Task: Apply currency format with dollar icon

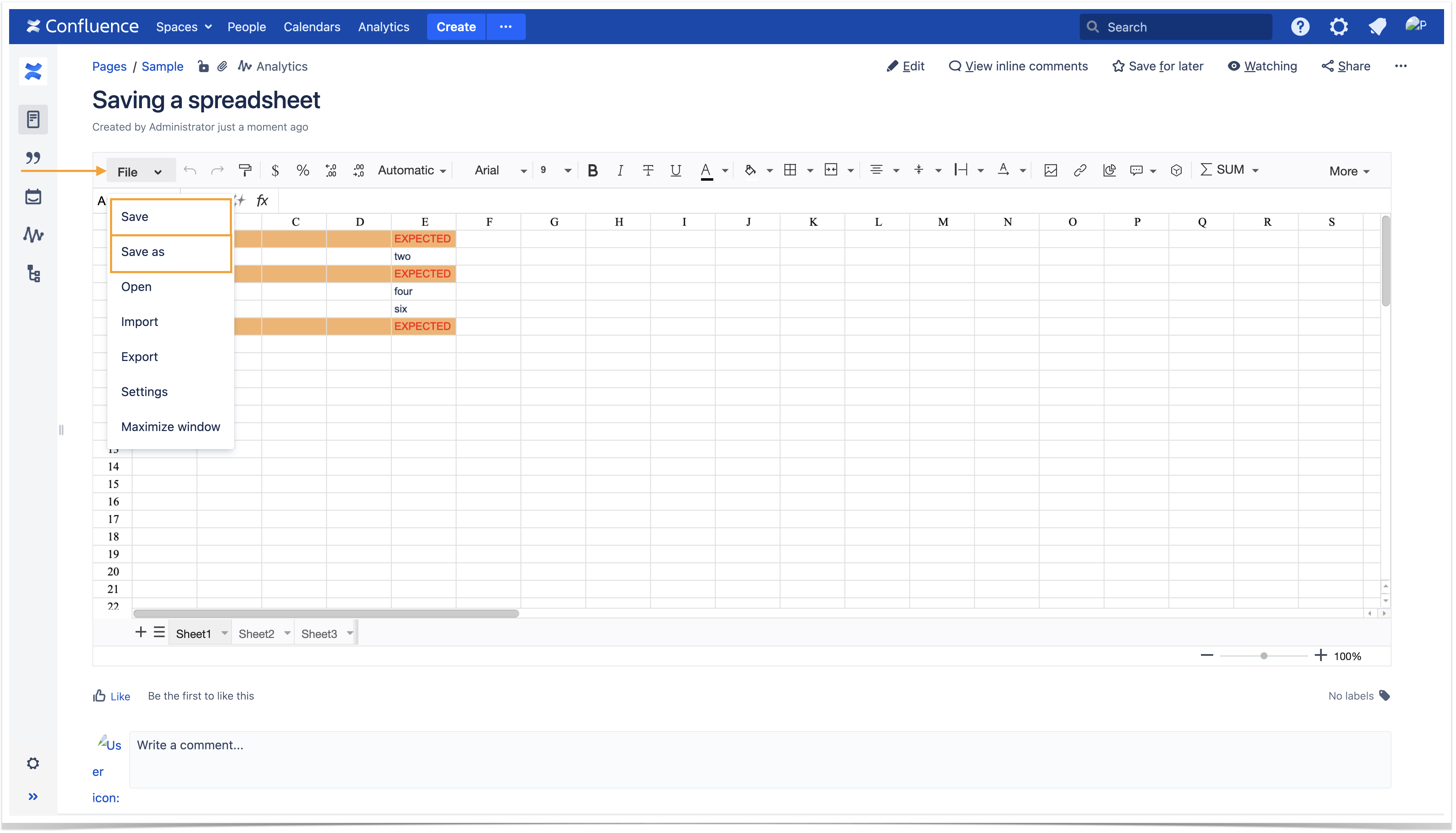Action: (275, 170)
